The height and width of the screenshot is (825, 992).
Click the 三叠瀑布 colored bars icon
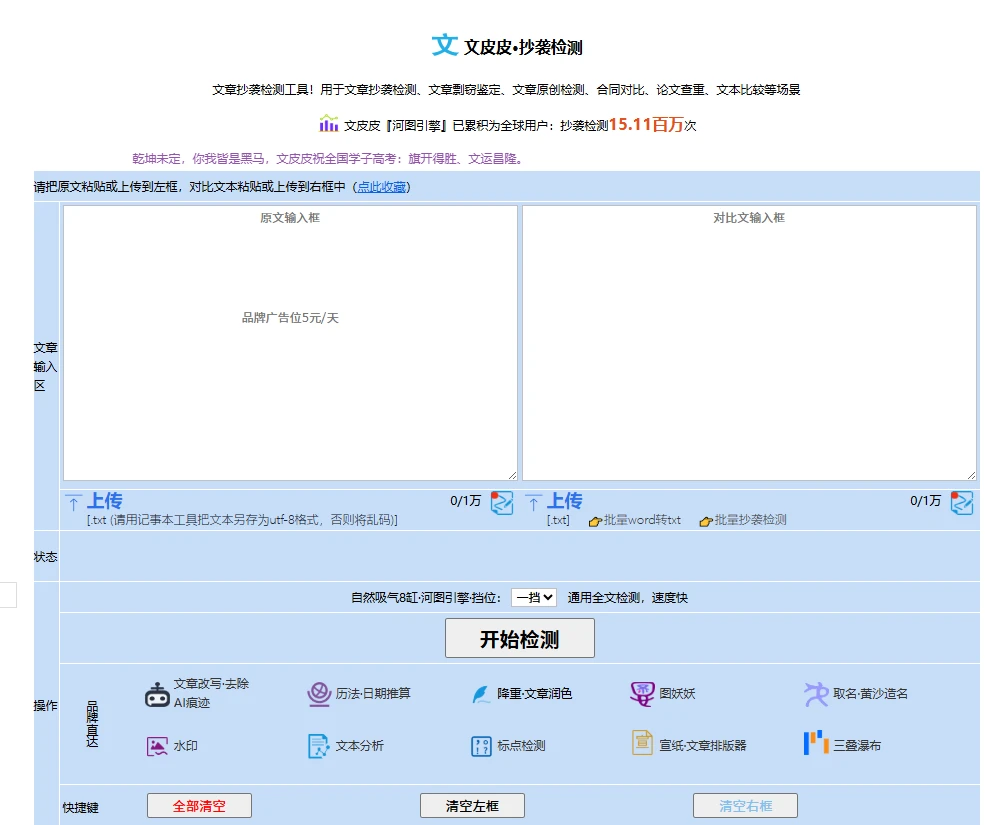(816, 743)
